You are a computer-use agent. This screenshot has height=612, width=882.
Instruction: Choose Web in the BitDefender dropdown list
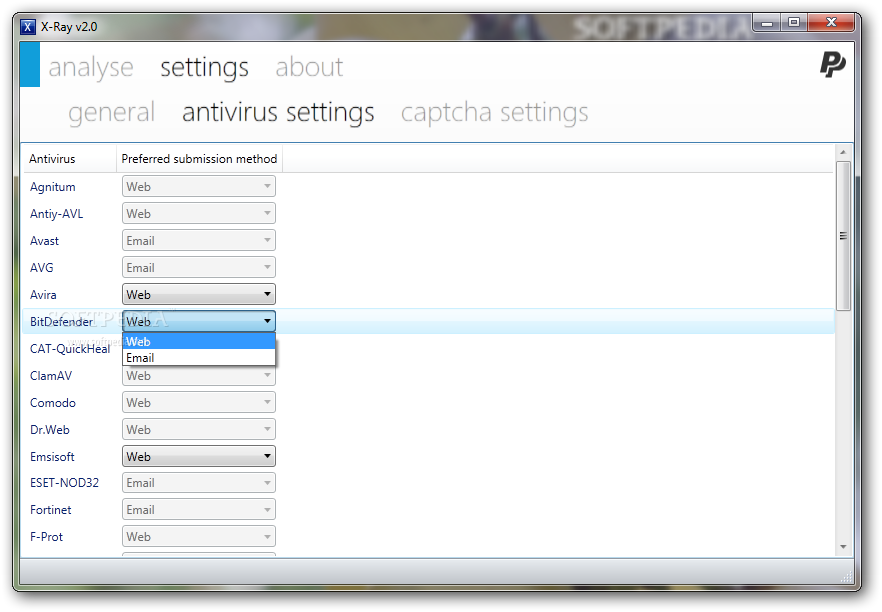199,341
